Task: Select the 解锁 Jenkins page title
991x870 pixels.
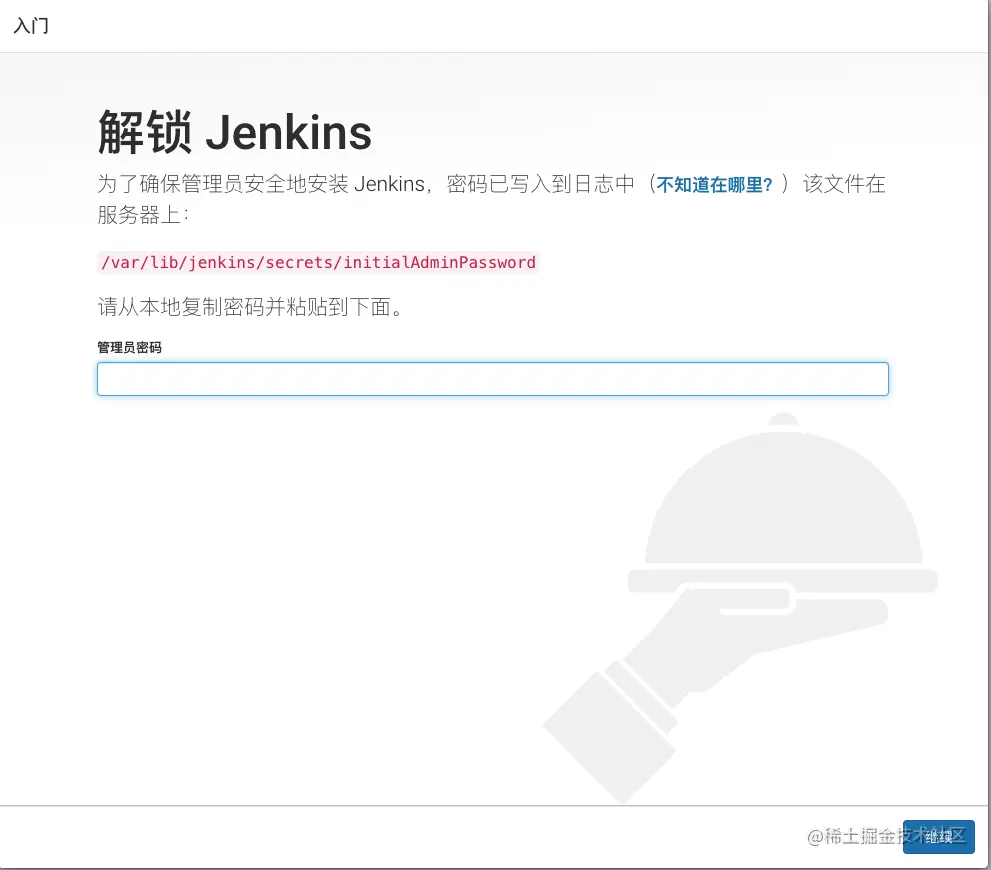Action: [x=234, y=131]
